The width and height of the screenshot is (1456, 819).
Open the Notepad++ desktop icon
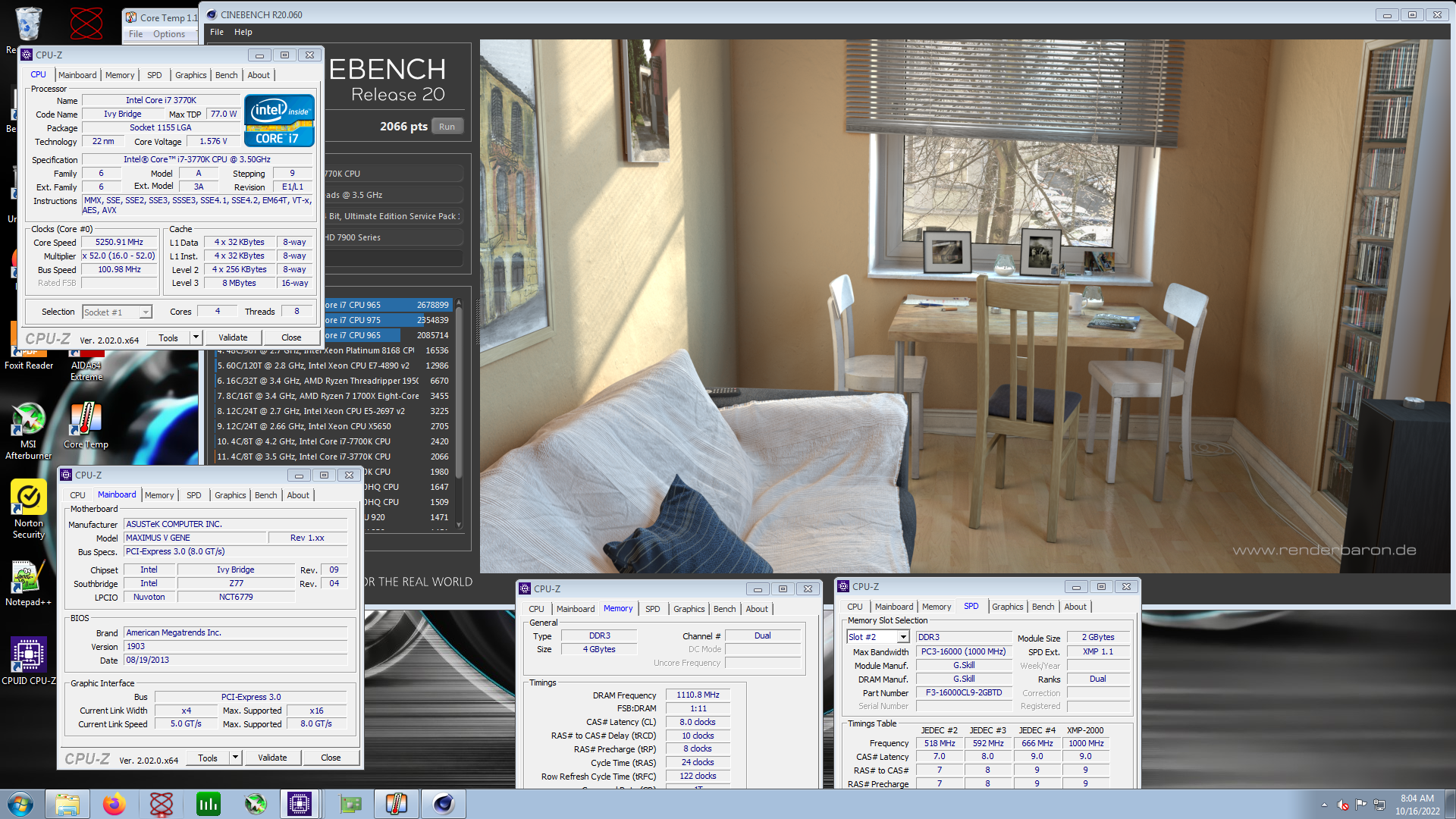(x=28, y=583)
